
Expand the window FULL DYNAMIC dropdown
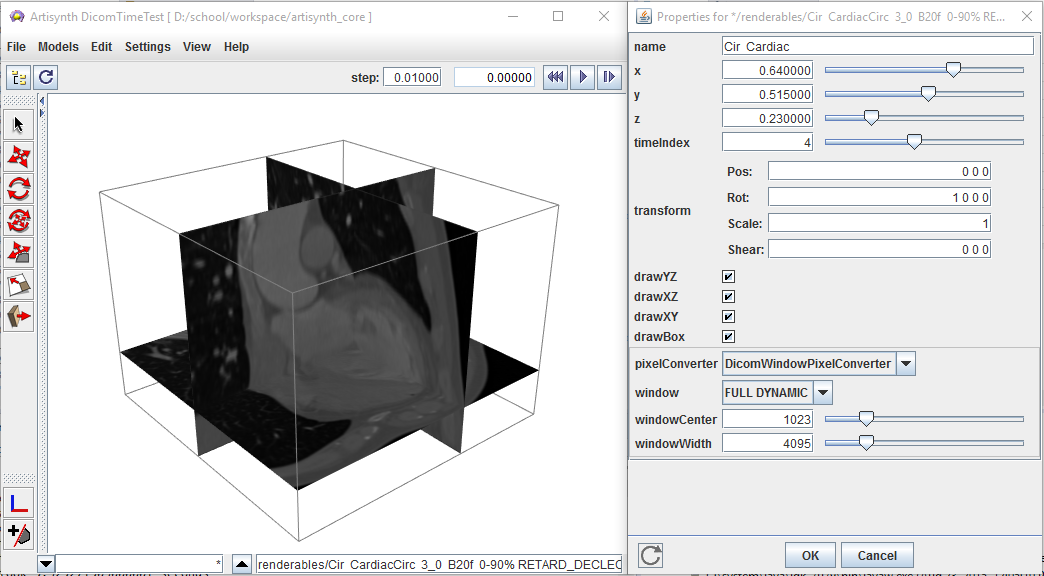823,393
